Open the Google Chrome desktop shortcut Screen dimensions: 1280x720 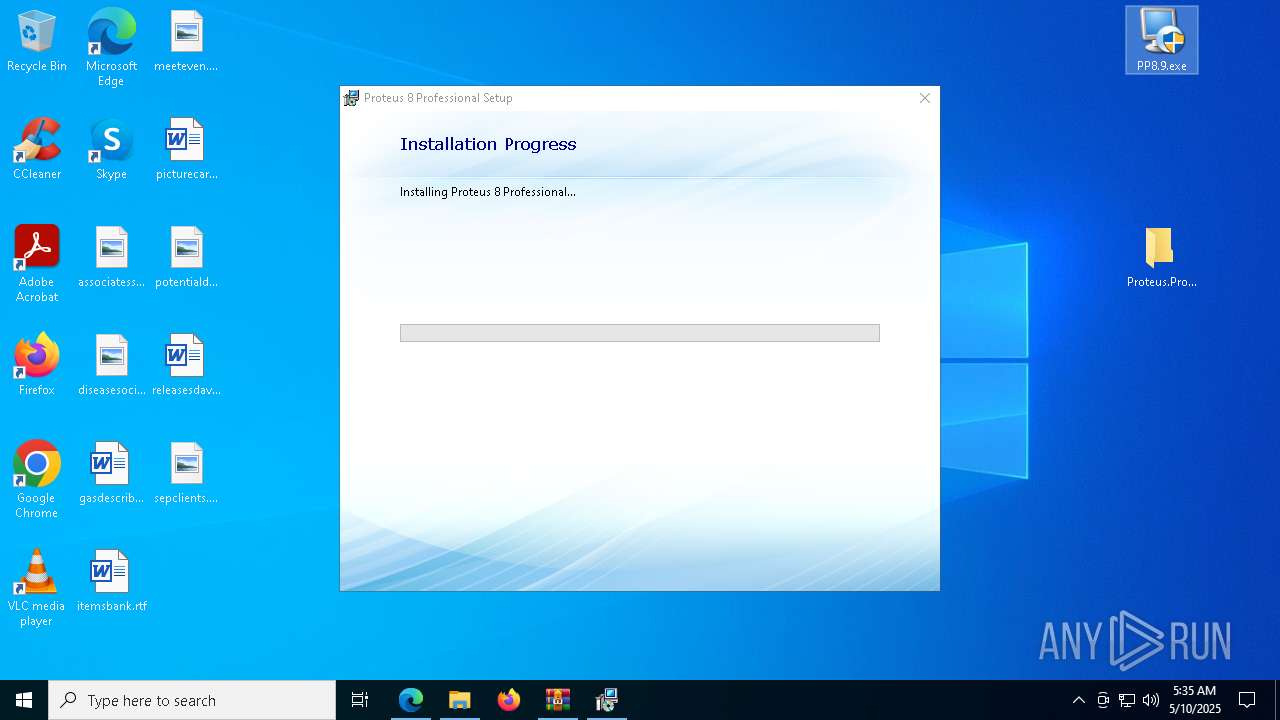37,480
